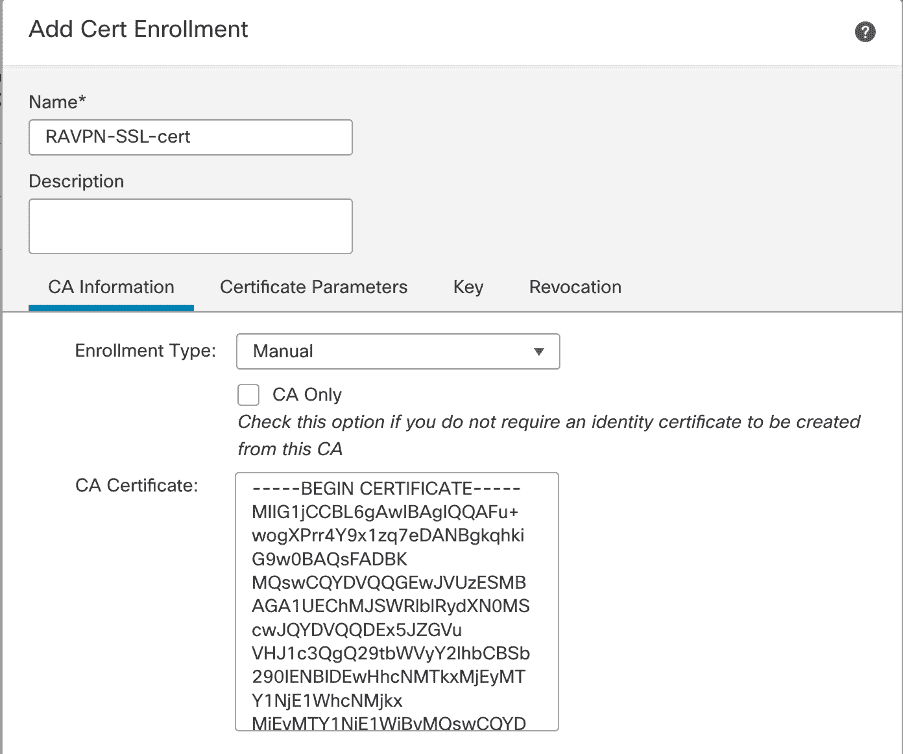Click the 'Add Cert Enrollment' title
Image resolution: width=904 pixels, height=754 pixels.
pyautogui.click(x=138, y=29)
